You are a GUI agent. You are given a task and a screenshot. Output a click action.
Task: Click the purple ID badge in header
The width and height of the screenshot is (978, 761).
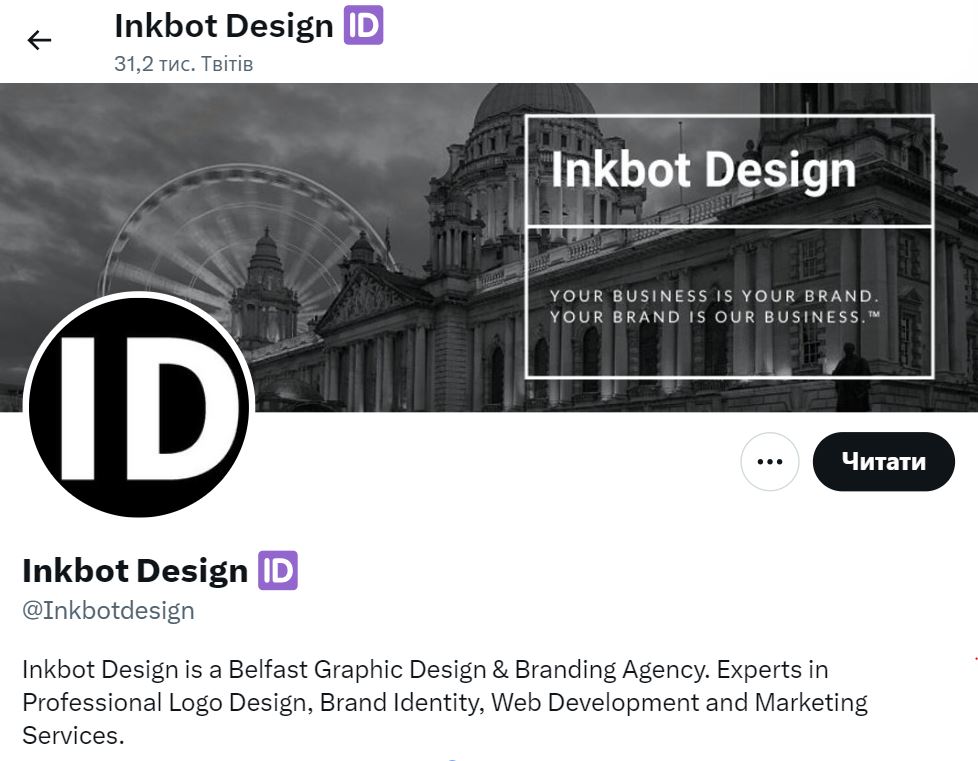coord(364,25)
